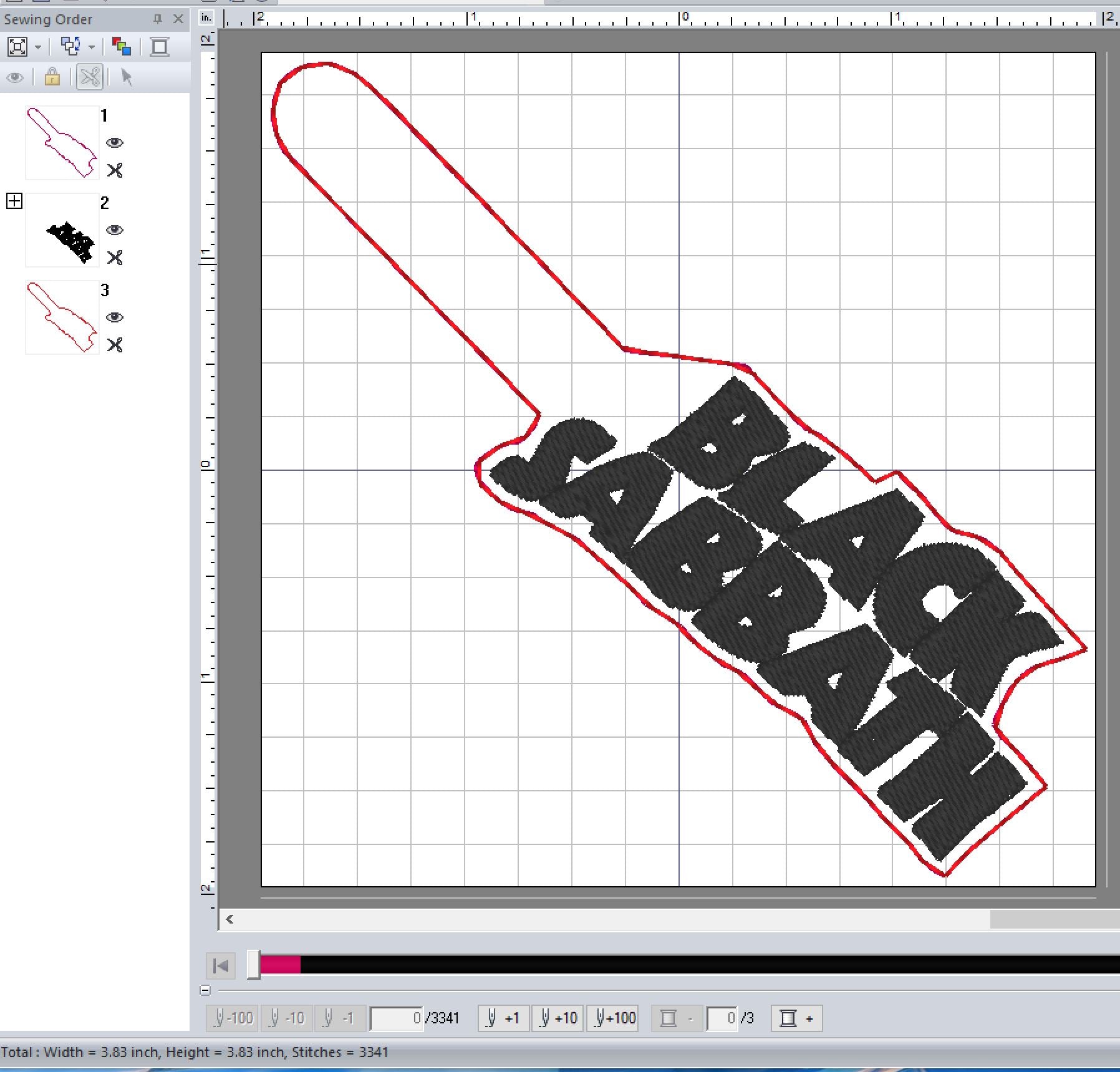The width and height of the screenshot is (1120, 1072).
Task: Go to previous thread color with spool minus
Action: (x=677, y=1018)
